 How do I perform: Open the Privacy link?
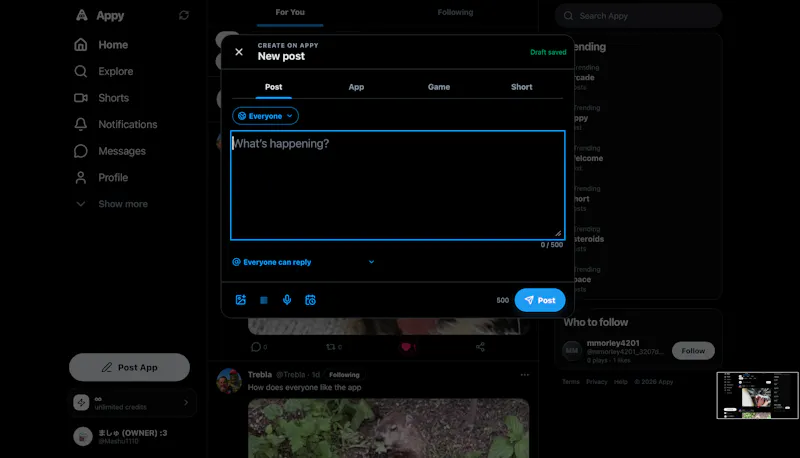pyautogui.click(x=596, y=382)
